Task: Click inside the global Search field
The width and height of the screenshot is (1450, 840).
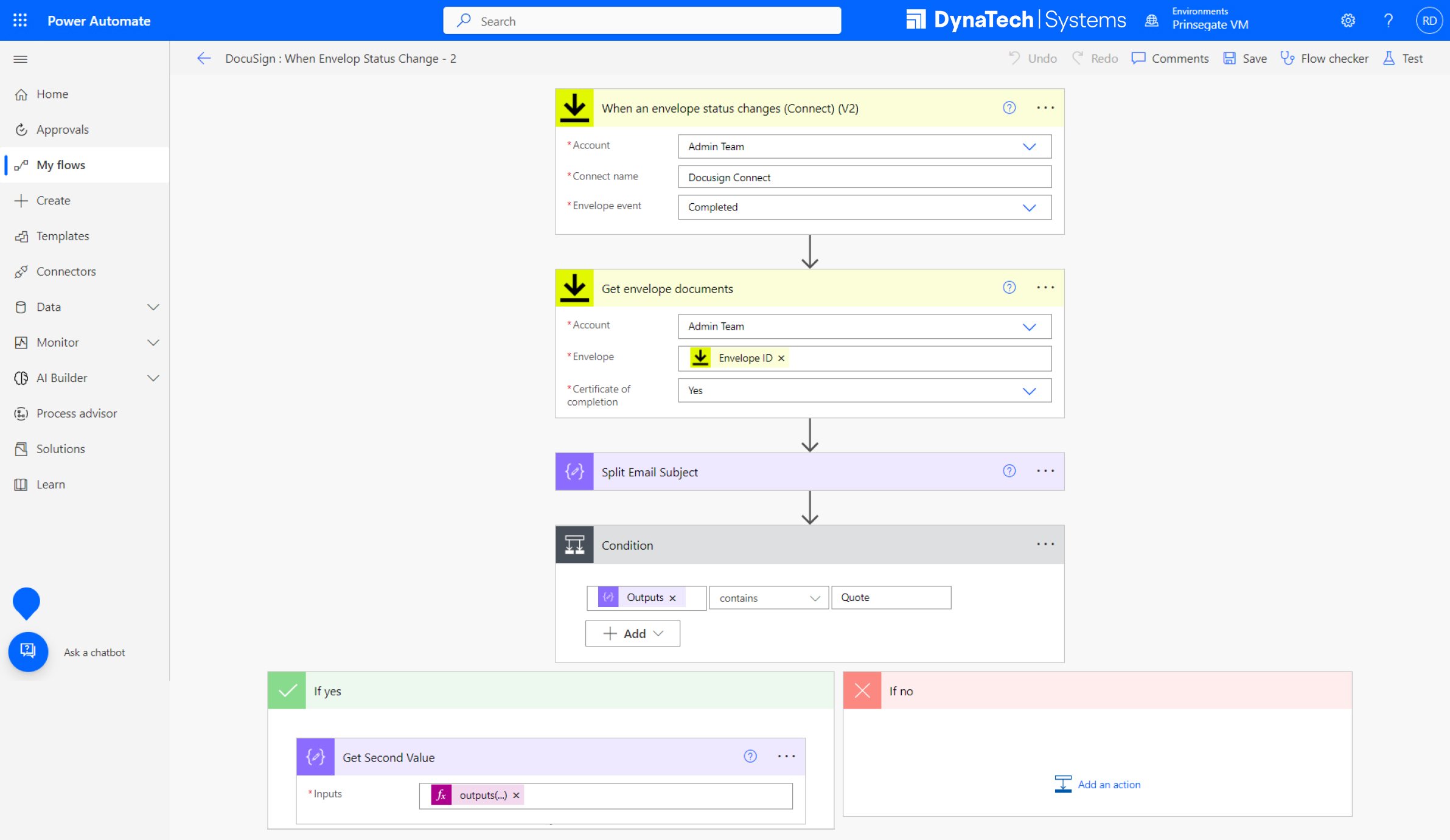Action: pyautogui.click(x=642, y=20)
